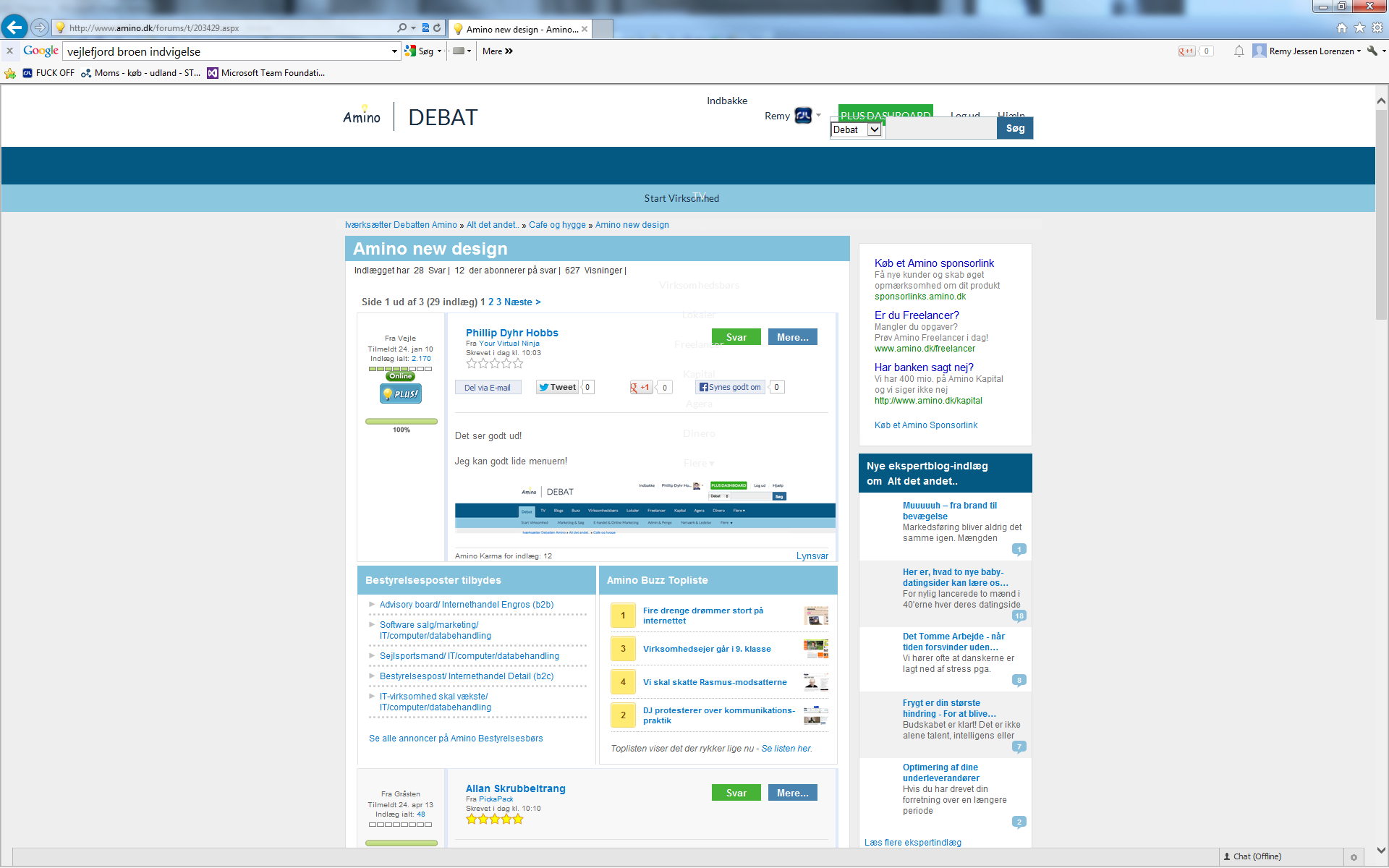The height and width of the screenshot is (868, 1389).
Task: Click the browser forward arrow
Action: point(40,27)
